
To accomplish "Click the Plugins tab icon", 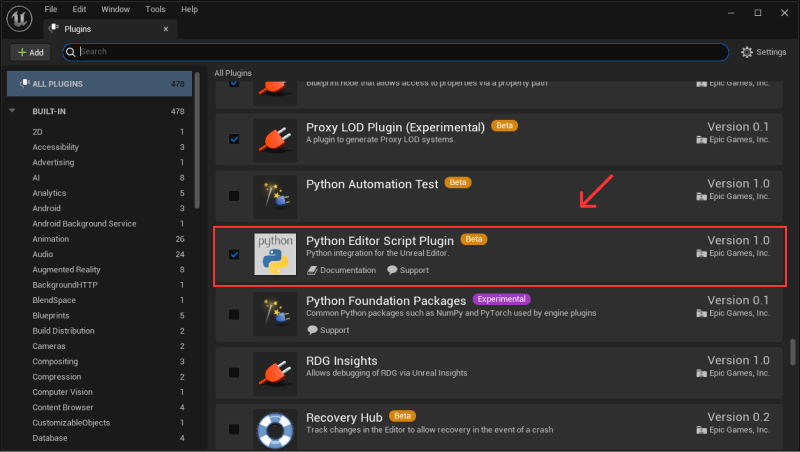I will pos(54,29).
